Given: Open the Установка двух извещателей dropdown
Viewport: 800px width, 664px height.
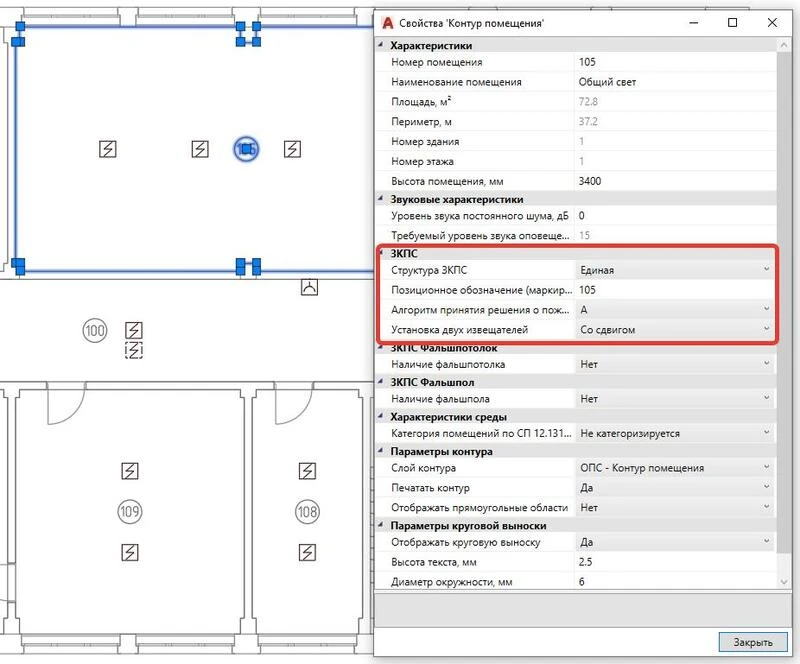Looking at the screenshot, I should tap(766, 329).
